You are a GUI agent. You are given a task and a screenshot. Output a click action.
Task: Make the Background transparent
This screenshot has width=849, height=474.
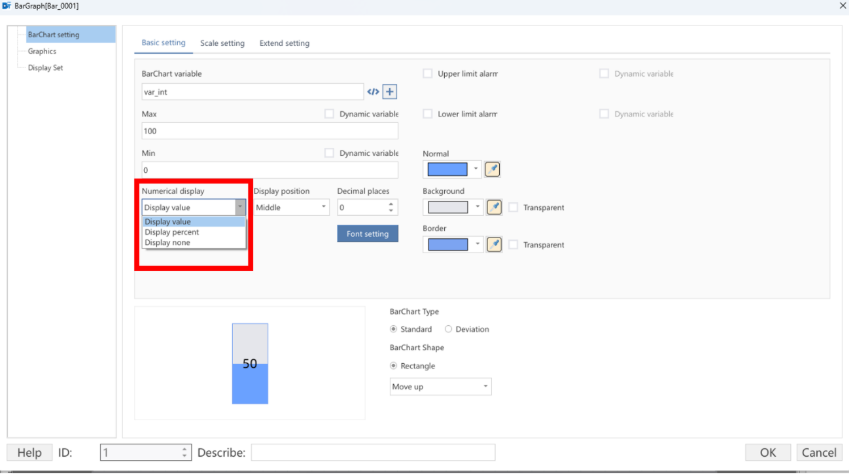[513, 207]
